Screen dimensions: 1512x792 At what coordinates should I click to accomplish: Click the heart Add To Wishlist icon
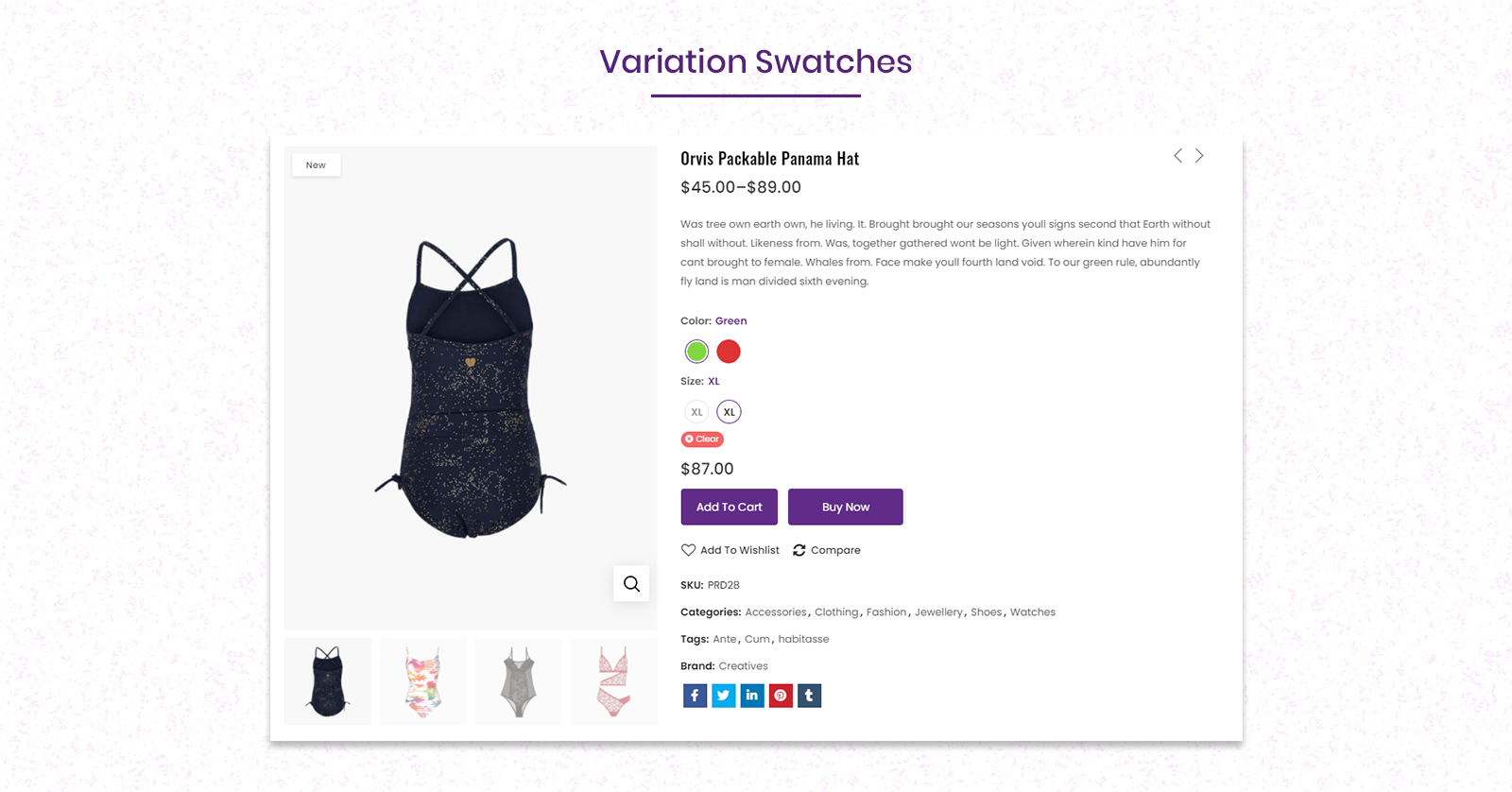click(688, 550)
